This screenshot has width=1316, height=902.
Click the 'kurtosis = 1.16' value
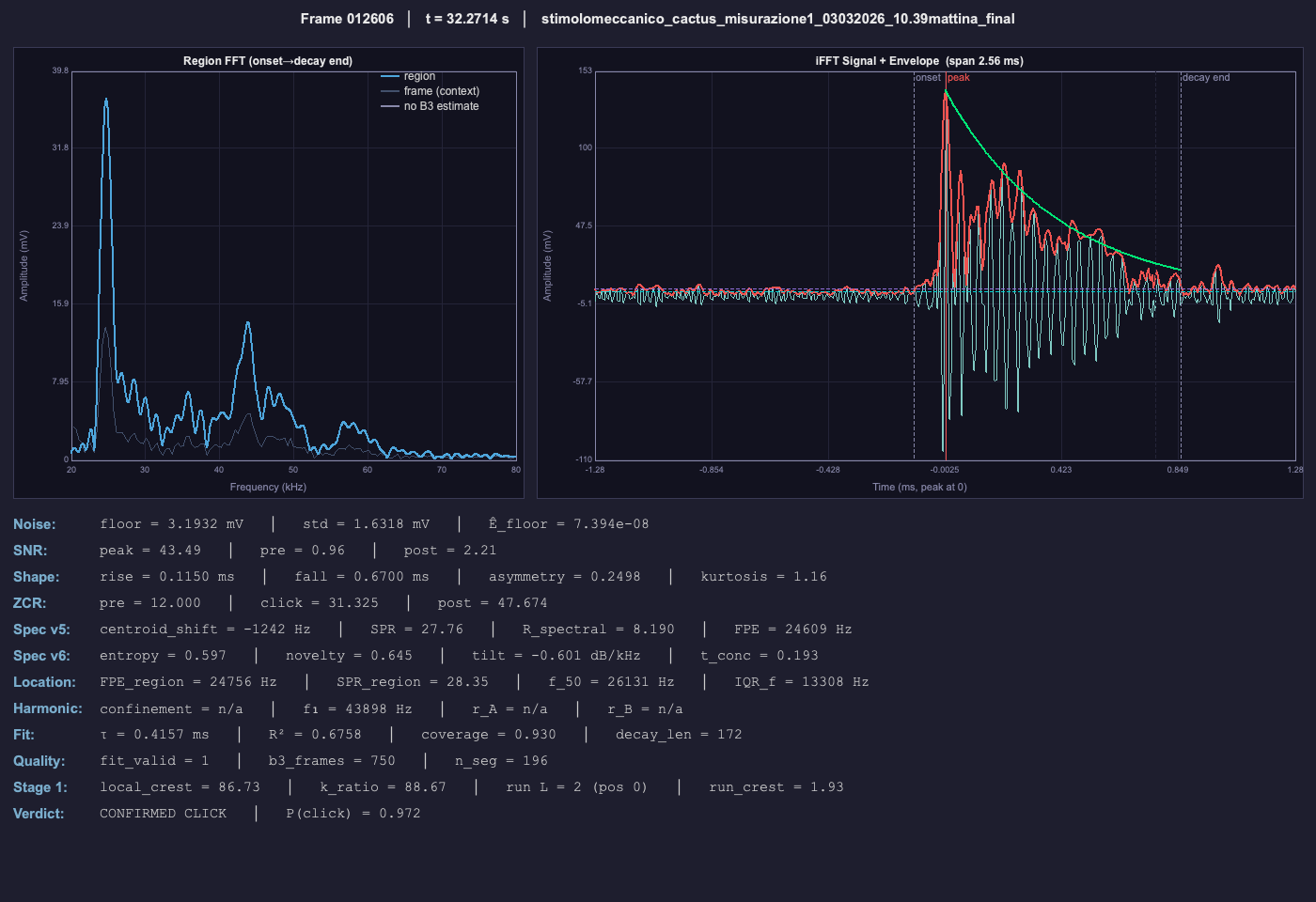click(x=764, y=577)
